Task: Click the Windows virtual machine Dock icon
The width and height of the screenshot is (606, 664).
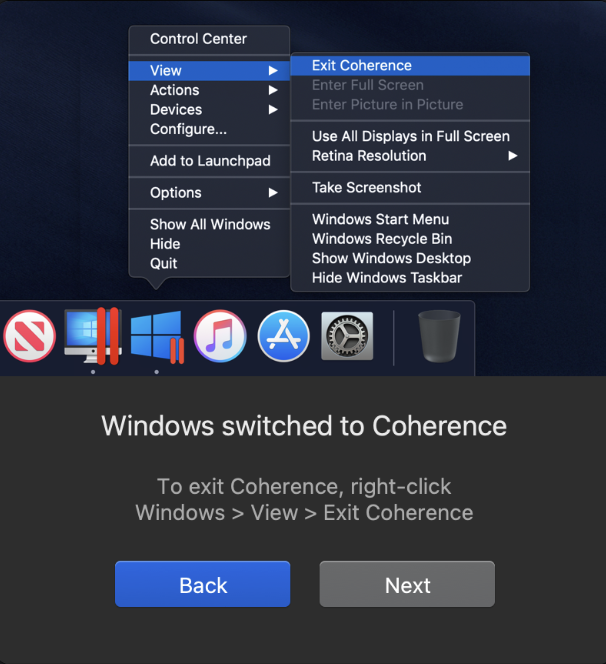Action: (157, 337)
